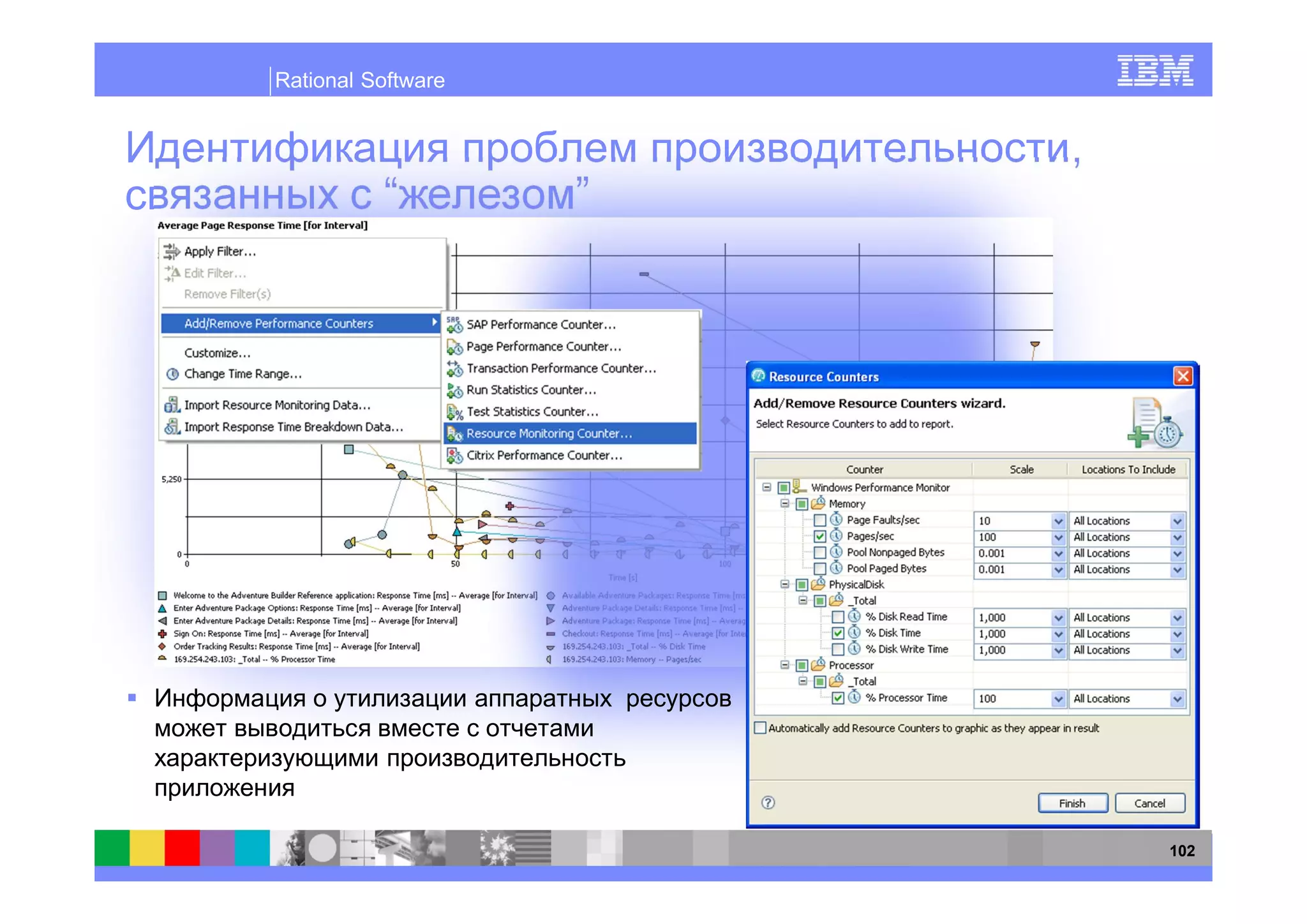Click the IBM logo in the header
The width and height of the screenshot is (1307, 924).
(x=1155, y=70)
